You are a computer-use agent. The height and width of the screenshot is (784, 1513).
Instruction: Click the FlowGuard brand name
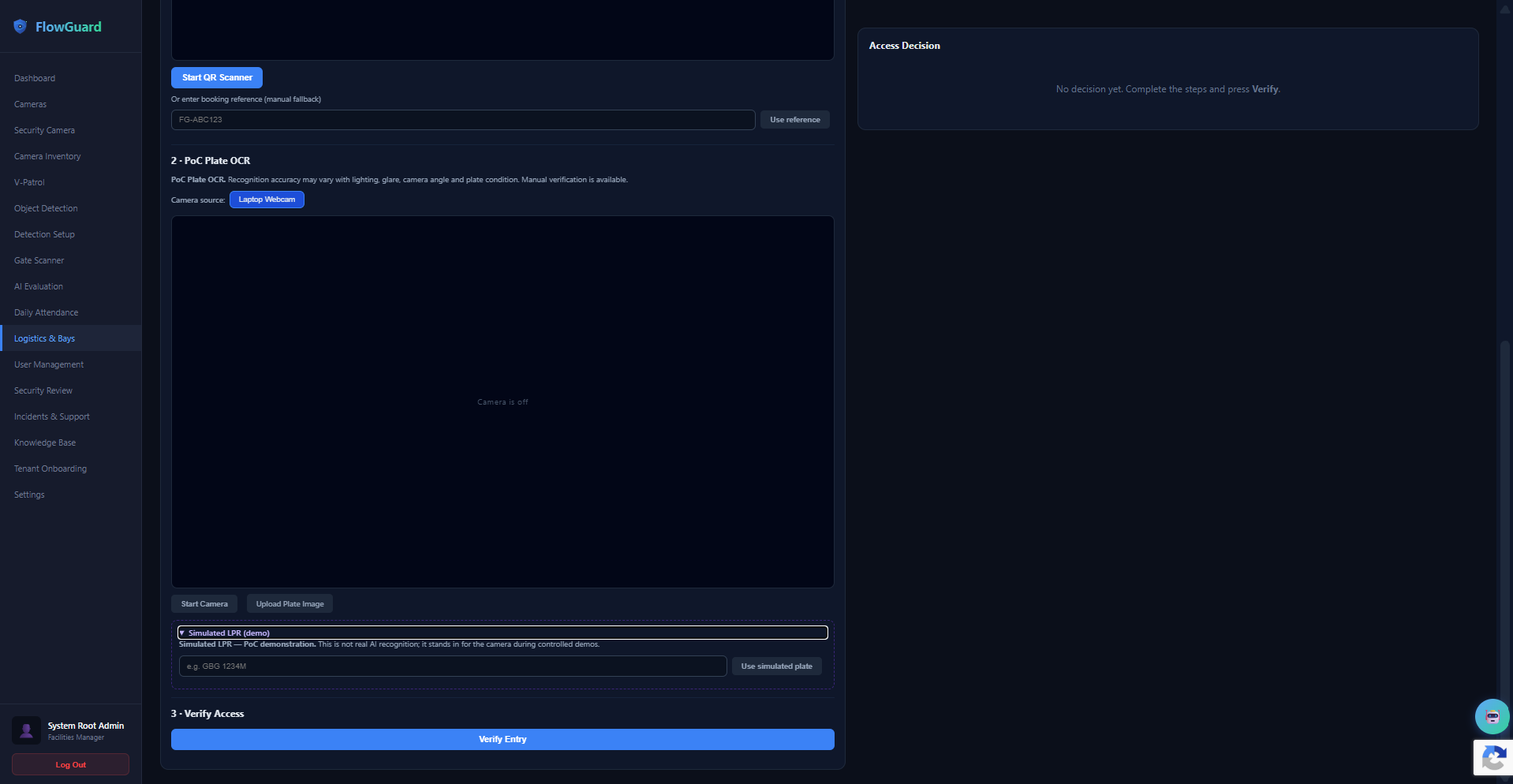tap(69, 27)
